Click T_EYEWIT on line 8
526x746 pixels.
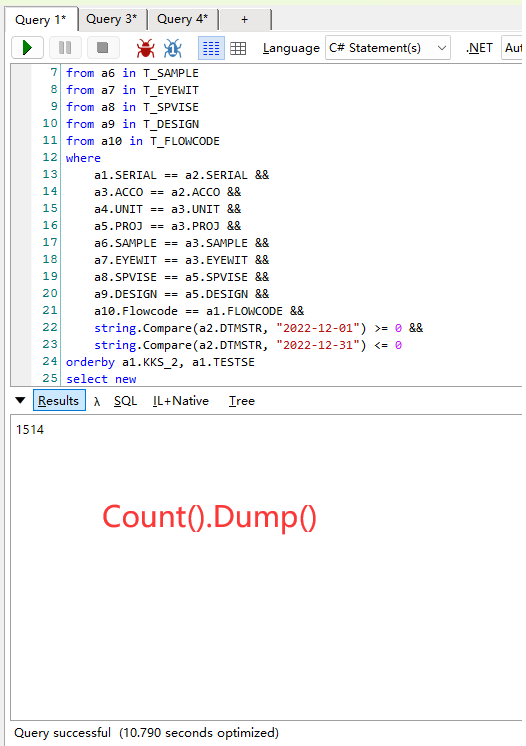pyautogui.click(x=171, y=90)
